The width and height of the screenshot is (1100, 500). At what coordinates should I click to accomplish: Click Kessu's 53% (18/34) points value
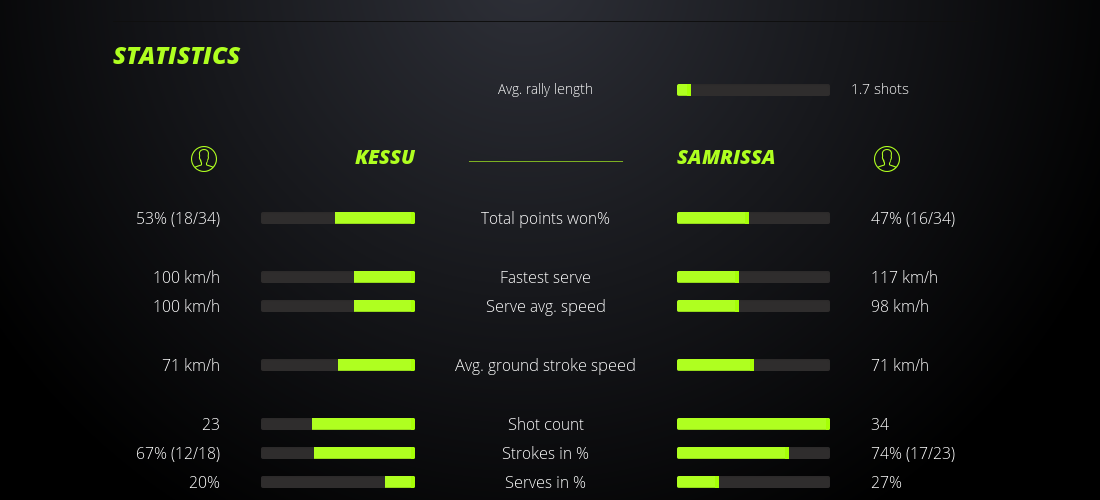coord(178,218)
